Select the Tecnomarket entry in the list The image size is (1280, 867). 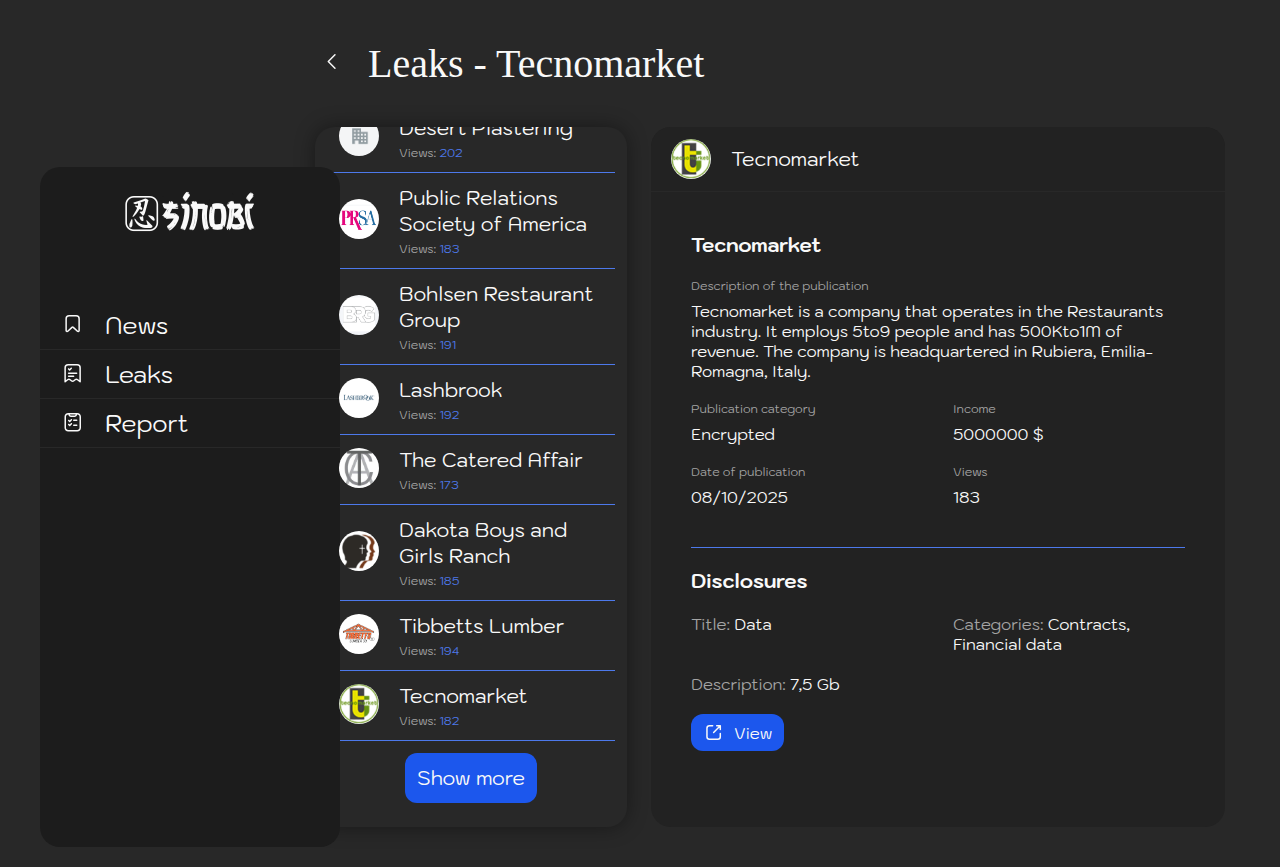pyautogui.click(x=463, y=697)
